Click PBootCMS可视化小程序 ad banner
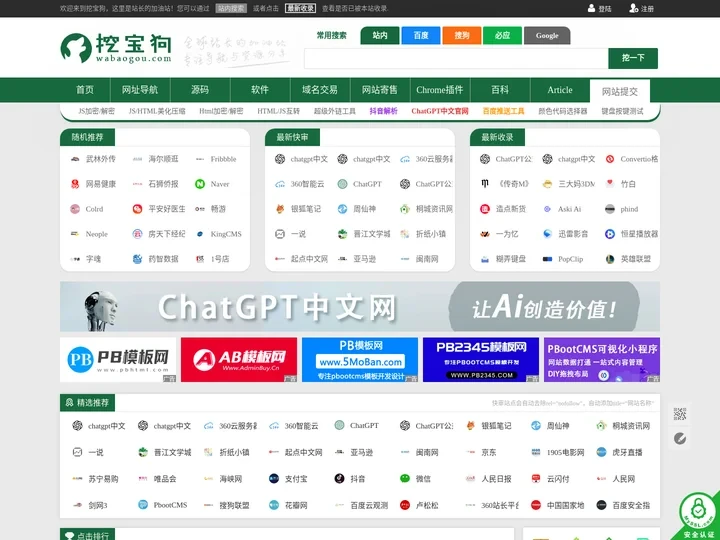Viewport: 720px width, 540px height. point(602,360)
